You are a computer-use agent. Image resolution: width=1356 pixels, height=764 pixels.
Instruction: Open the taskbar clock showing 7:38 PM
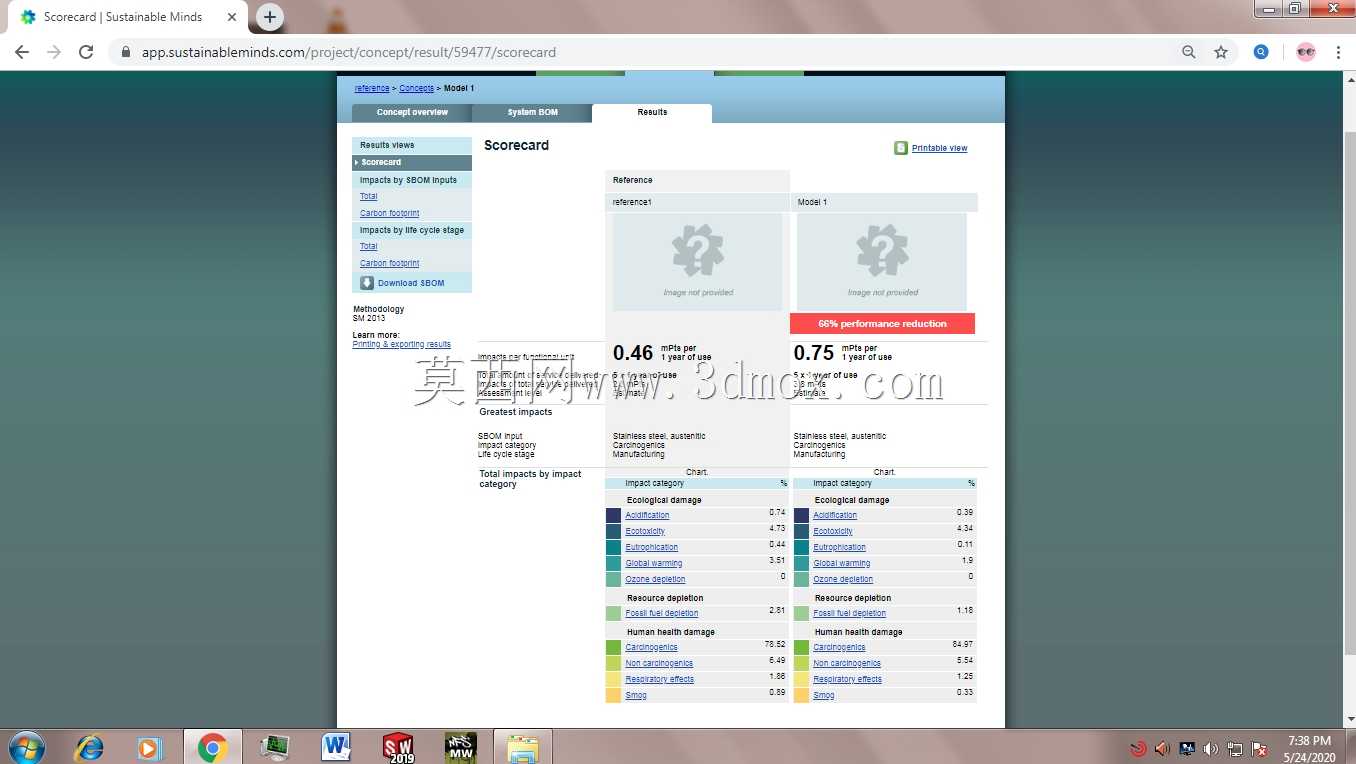1308,748
